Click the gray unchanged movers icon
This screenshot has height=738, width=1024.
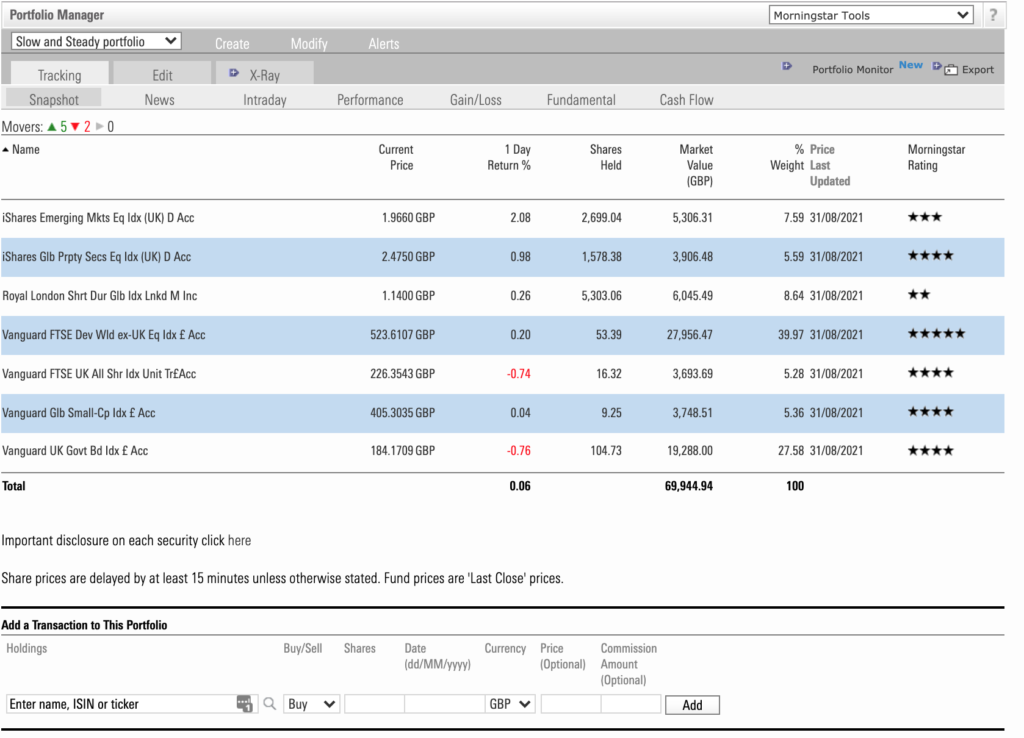pos(100,126)
